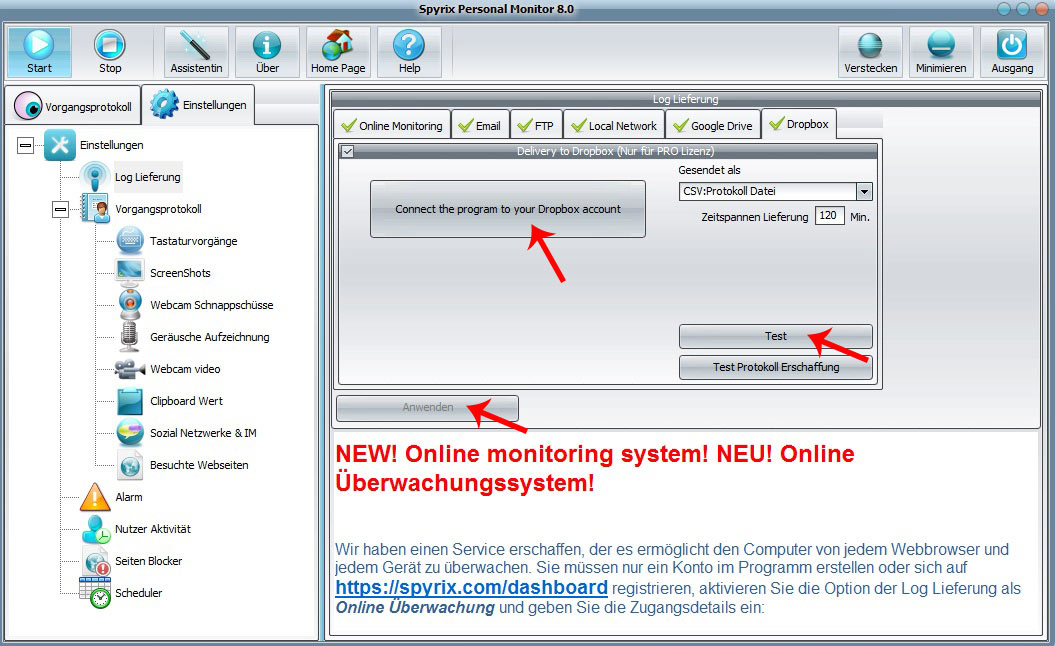1055x646 pixels.
Task: Open the spyrix.com/dashboard link
Action: [472, 587]
